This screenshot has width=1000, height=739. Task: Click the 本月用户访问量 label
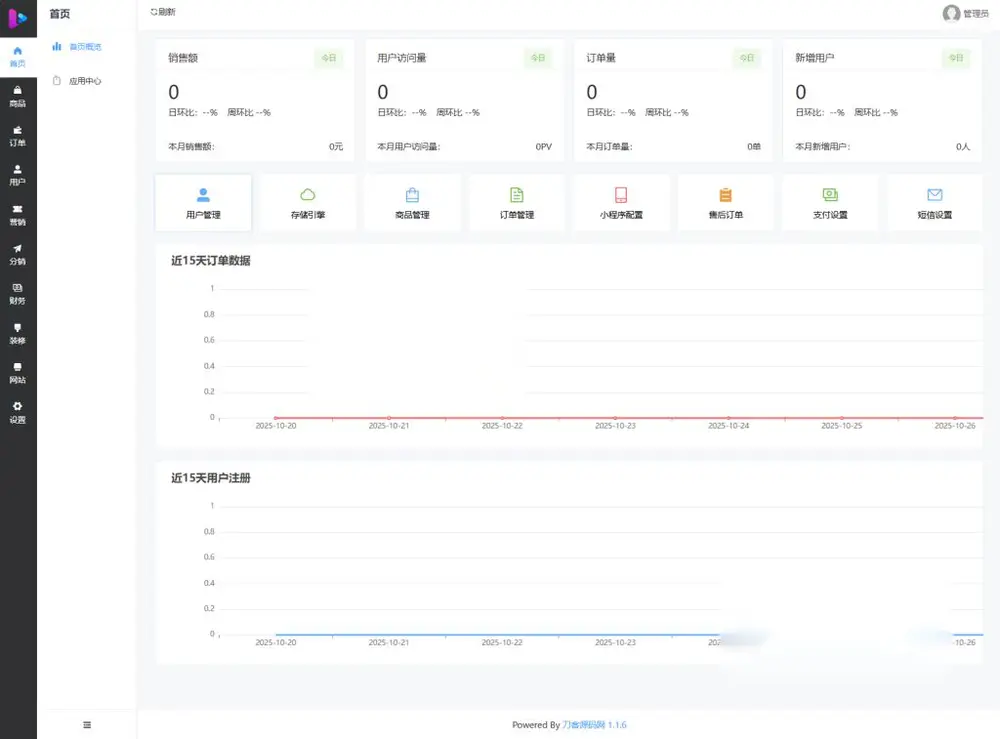(x=409, y=147)
